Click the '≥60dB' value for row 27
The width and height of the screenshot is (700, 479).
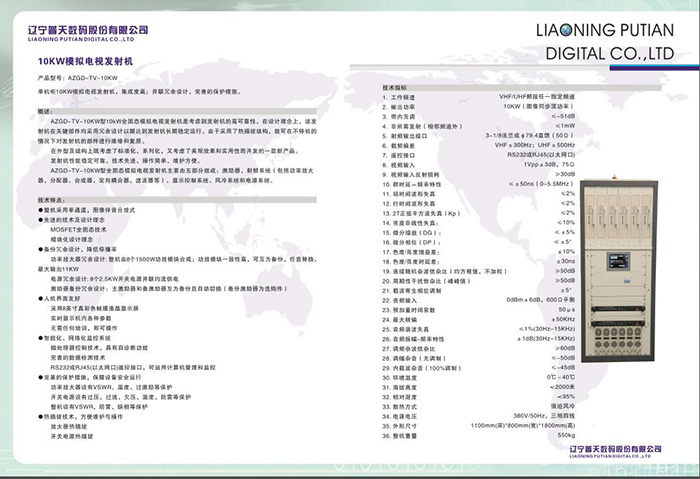pyautogui.click(x=565, y=348)
